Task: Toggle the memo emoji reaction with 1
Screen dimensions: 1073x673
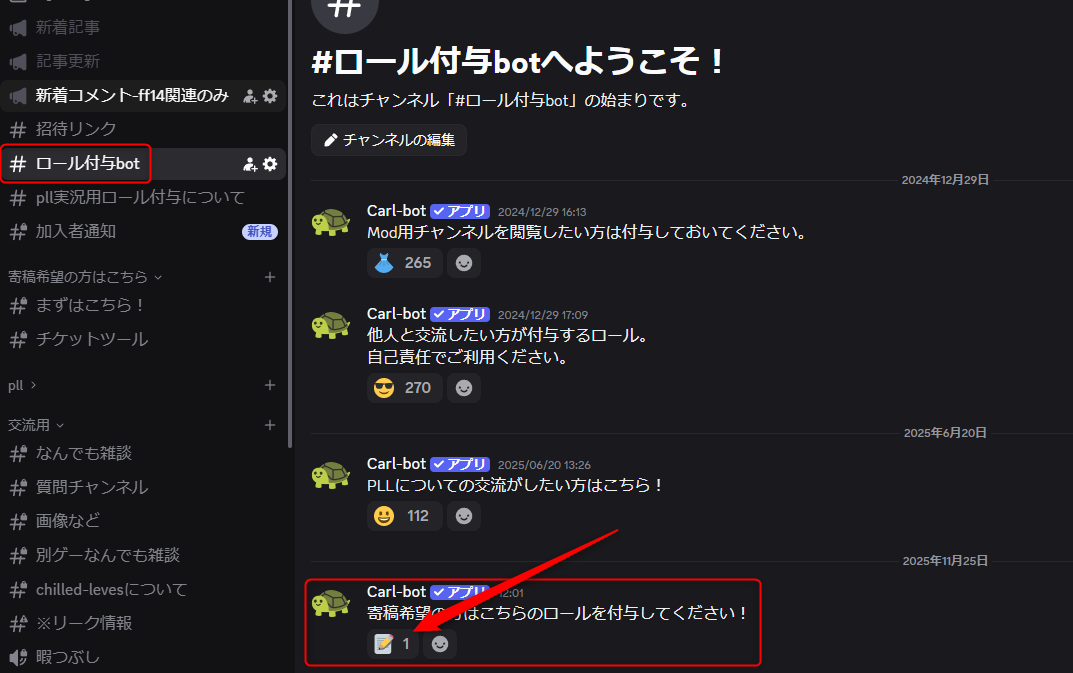Action: click(x=392, y=644)
